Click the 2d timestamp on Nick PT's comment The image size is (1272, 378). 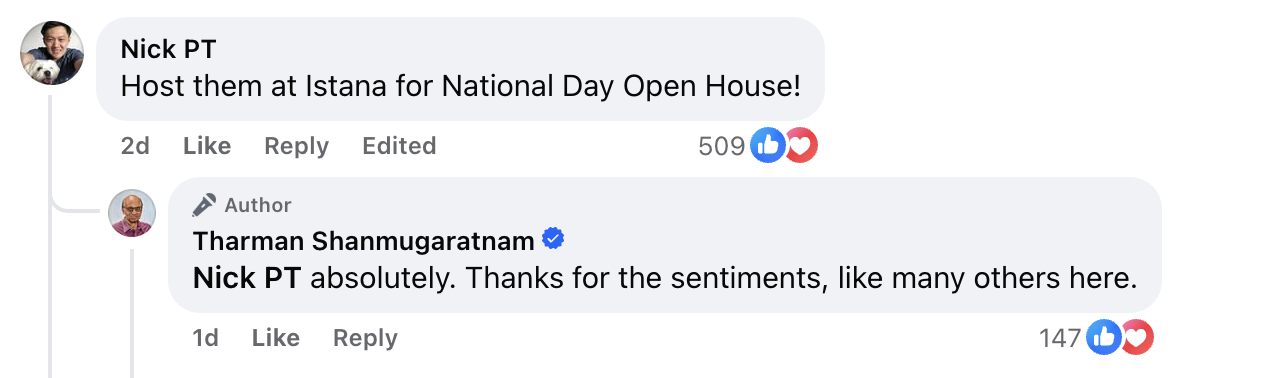tap(135, 146)
